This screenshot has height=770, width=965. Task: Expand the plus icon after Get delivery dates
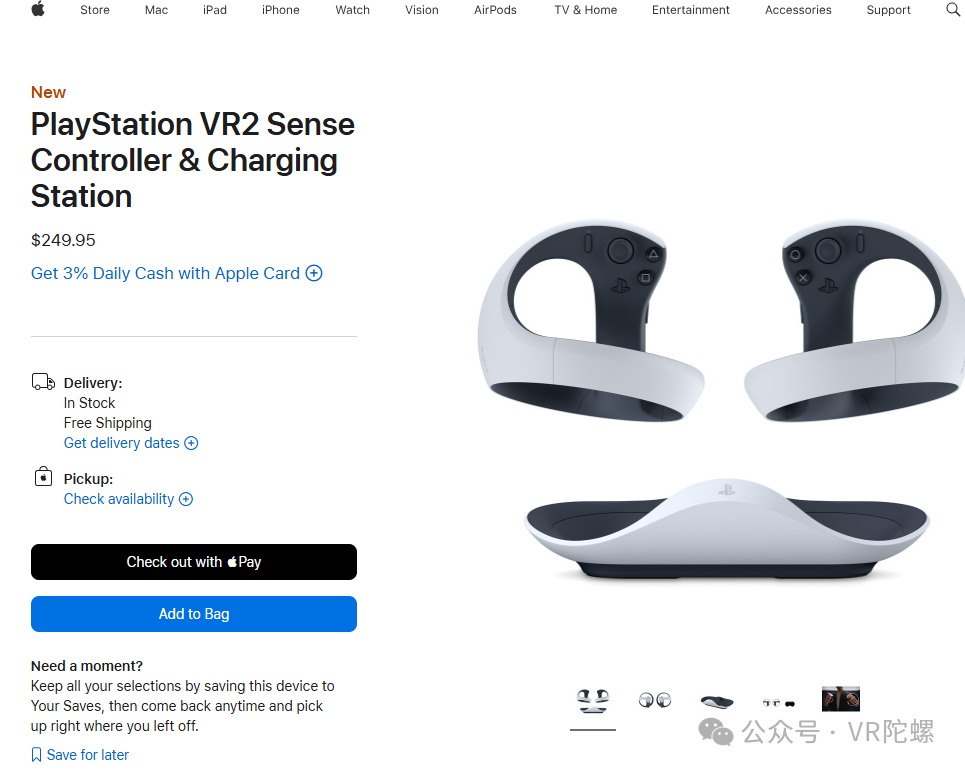[191, 443]
